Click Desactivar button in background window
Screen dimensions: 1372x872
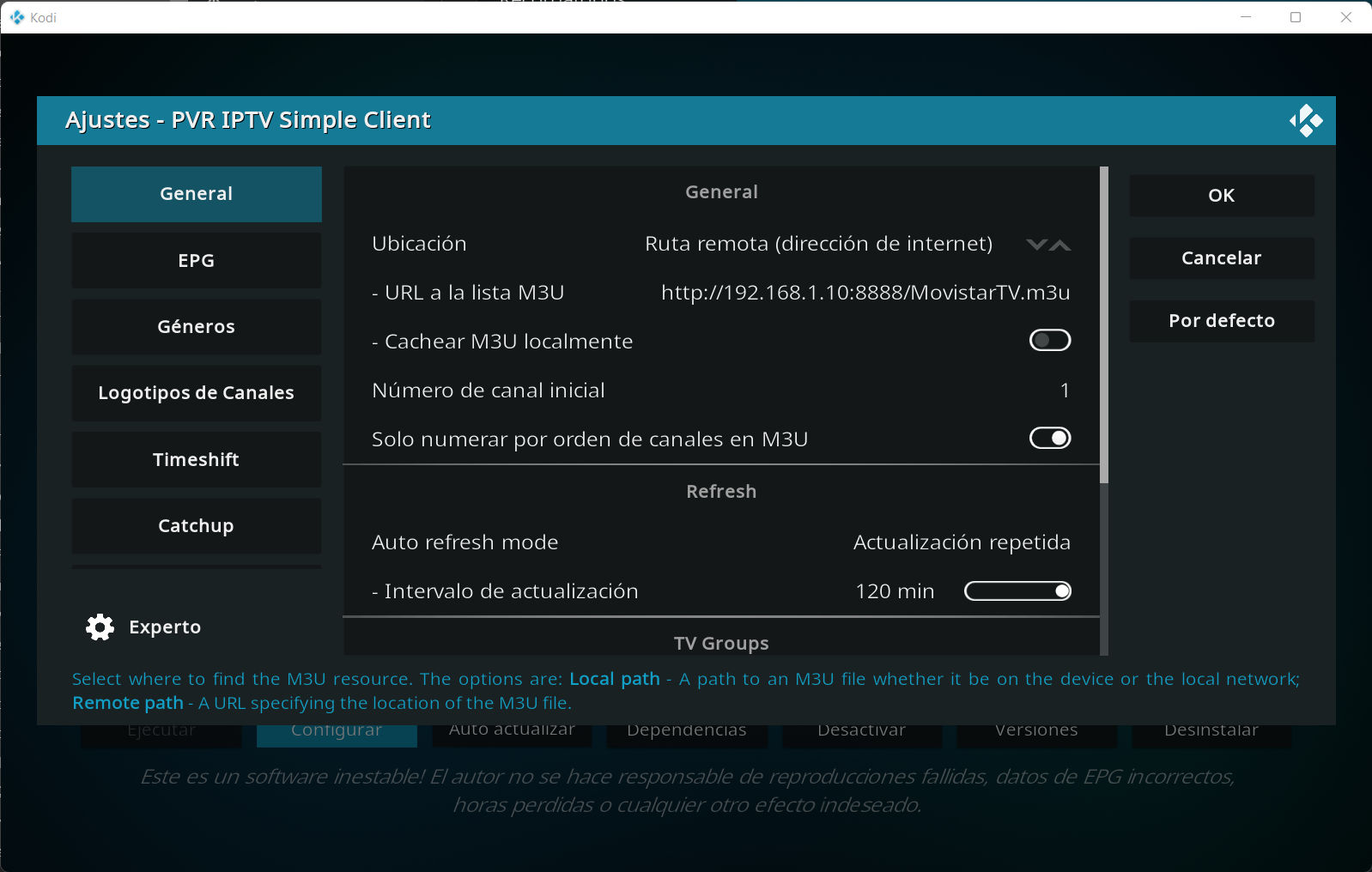tap(862, 735)
